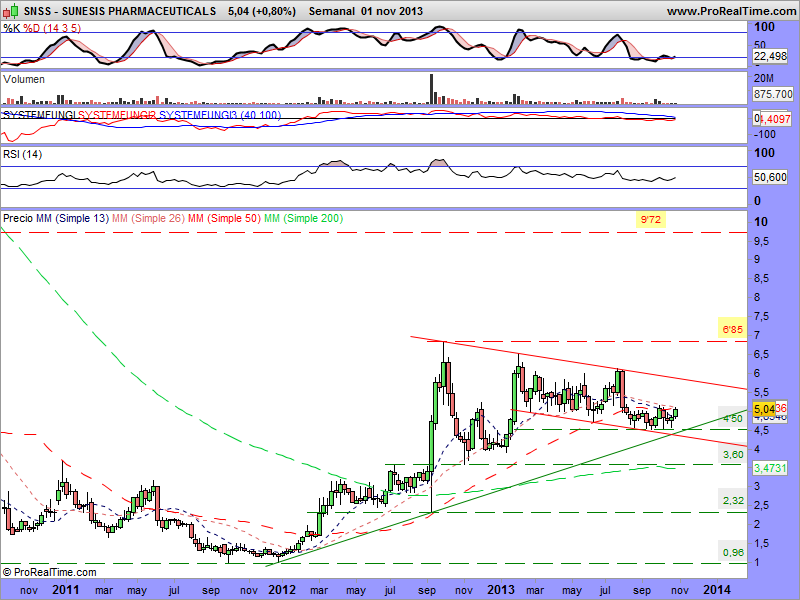Viewport: 800px width, 600px height.
Task: Click the MM (Simple 13) legend
Action: pyautogui.click(x=72, y=218)
